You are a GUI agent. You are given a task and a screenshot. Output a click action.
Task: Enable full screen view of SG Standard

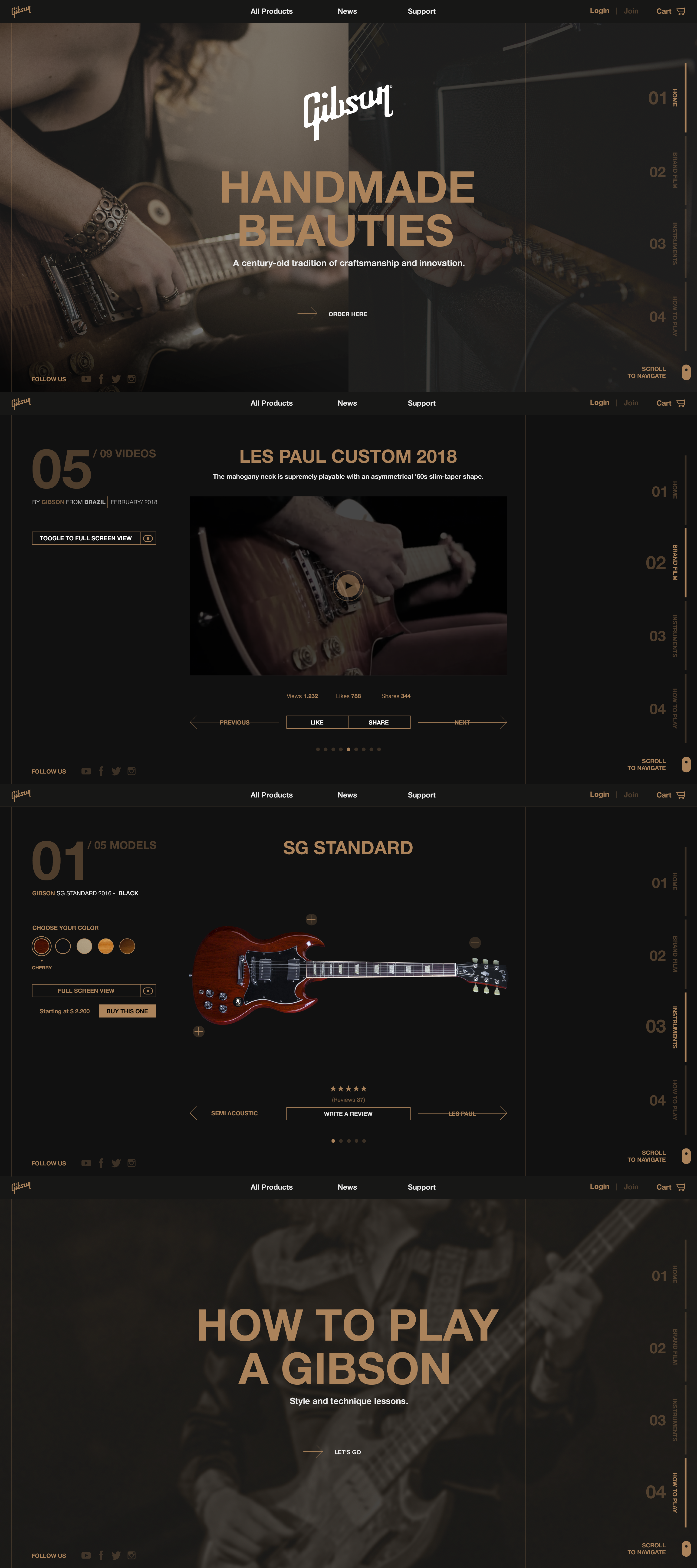point(94,990)
